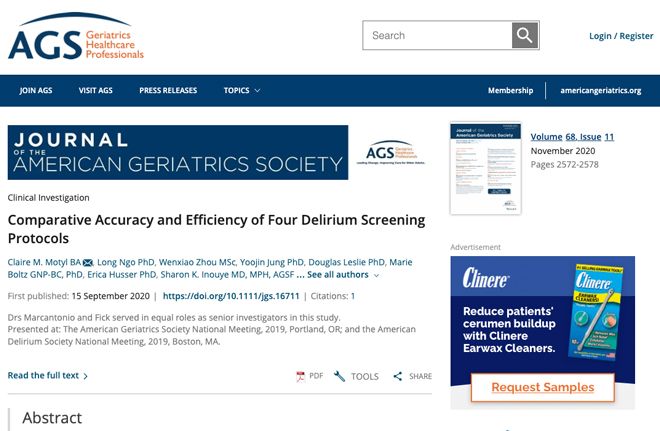This screenshot has width=660, height=431.
Task: Expand the See all authors list
Action: click(x=343, y=275)
